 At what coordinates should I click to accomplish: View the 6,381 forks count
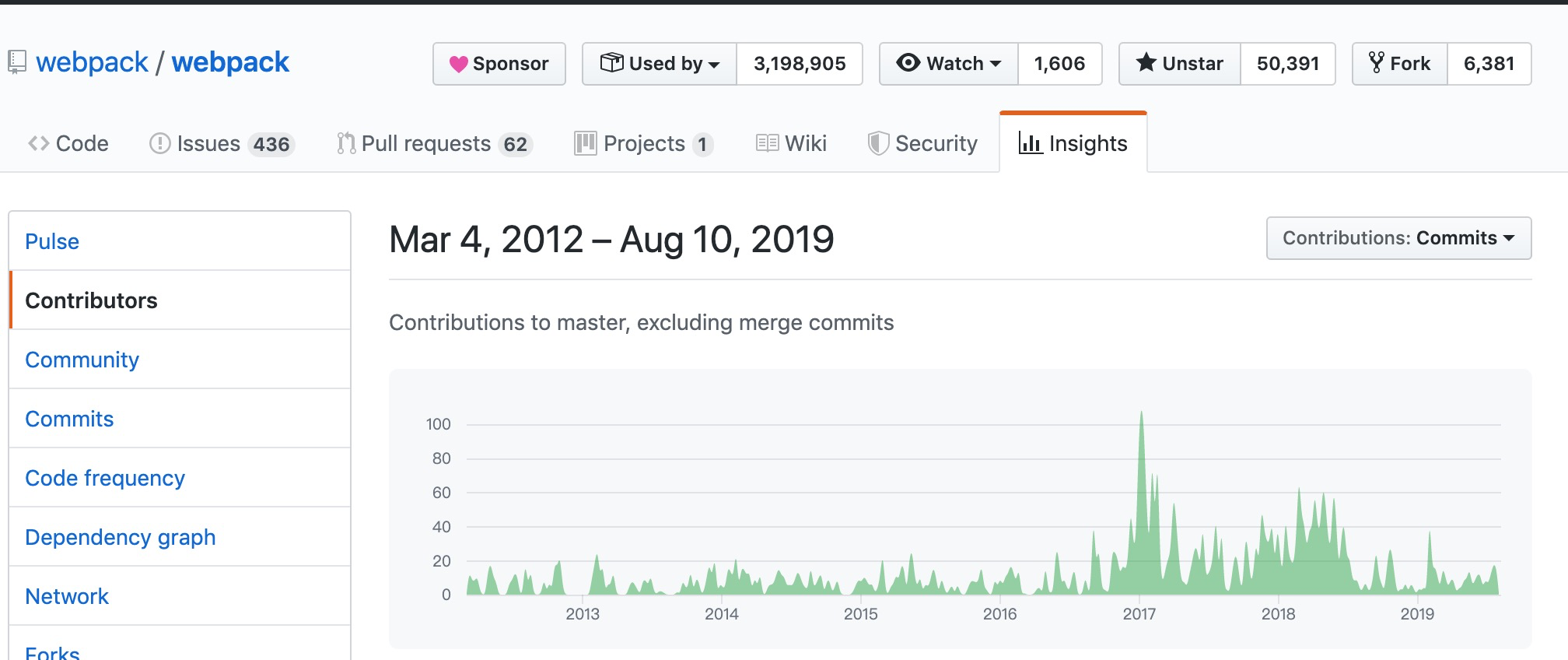(x=1489, y=64)
